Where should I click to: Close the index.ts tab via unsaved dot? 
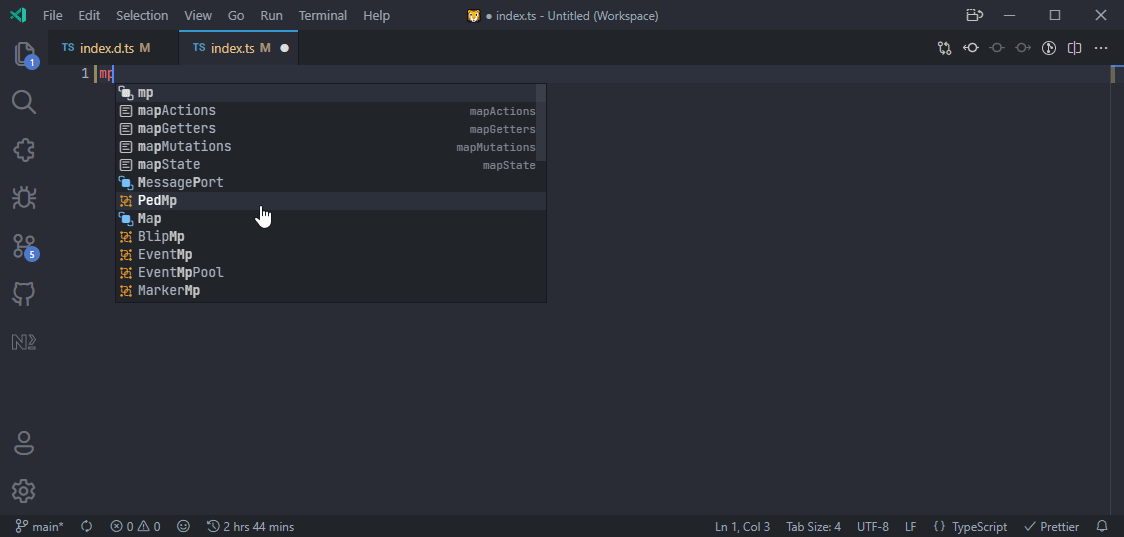[285, 48]
